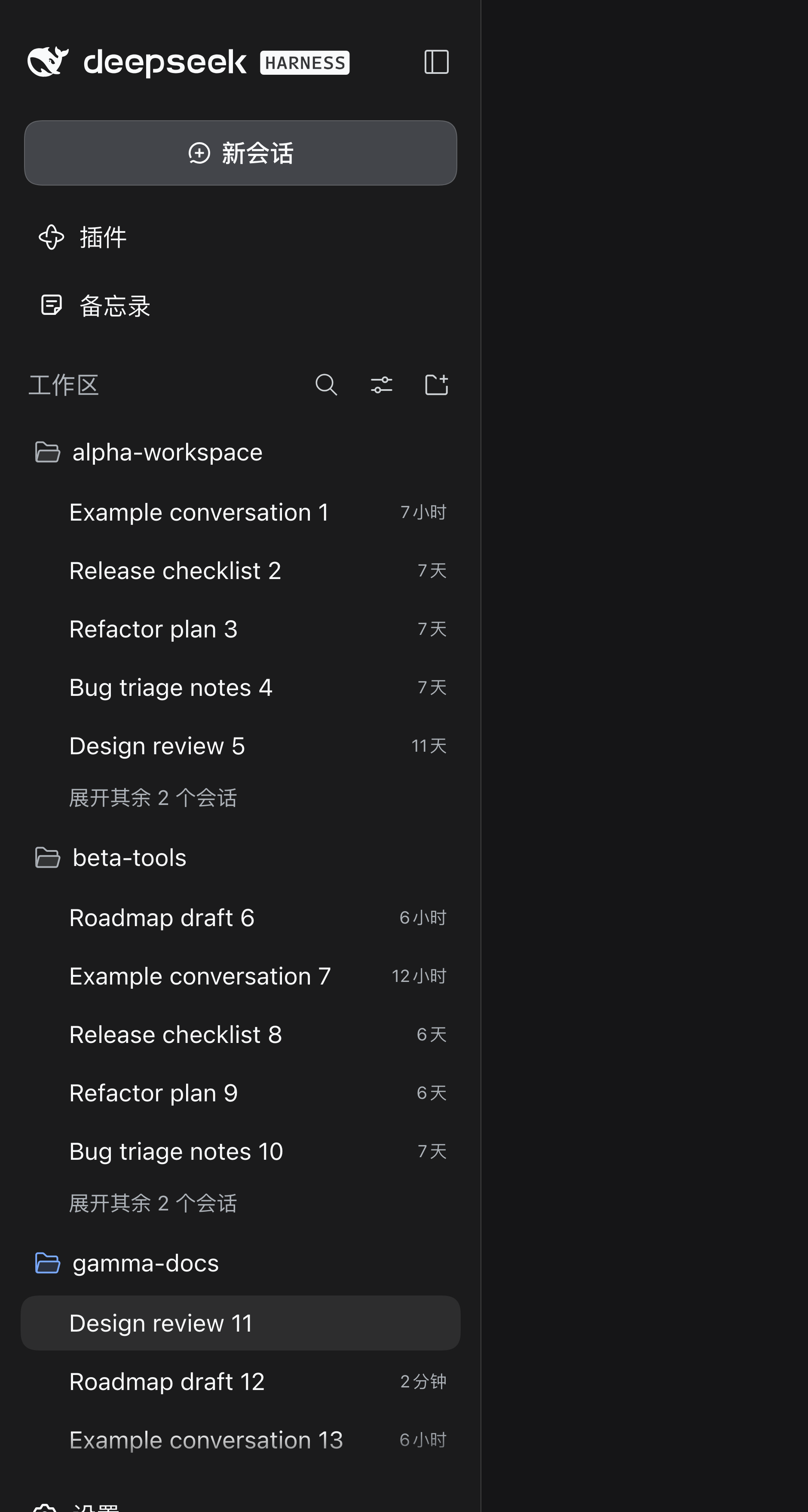808x1512 pixels.
Task: Open workspace filter settings sliders icon
Action: [x=382, y=385]
